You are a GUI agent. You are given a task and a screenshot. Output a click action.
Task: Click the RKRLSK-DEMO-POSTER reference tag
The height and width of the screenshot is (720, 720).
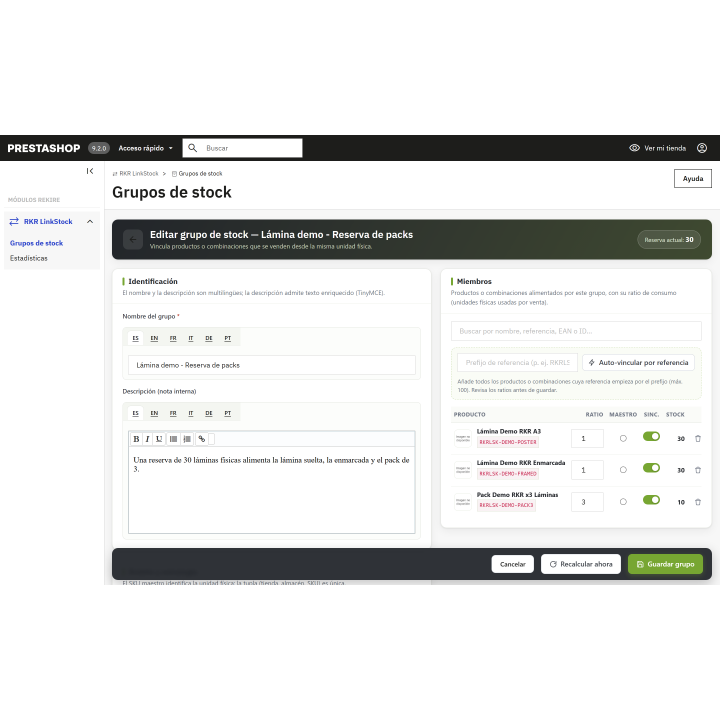pyautogui.click(x=508, y=442)
